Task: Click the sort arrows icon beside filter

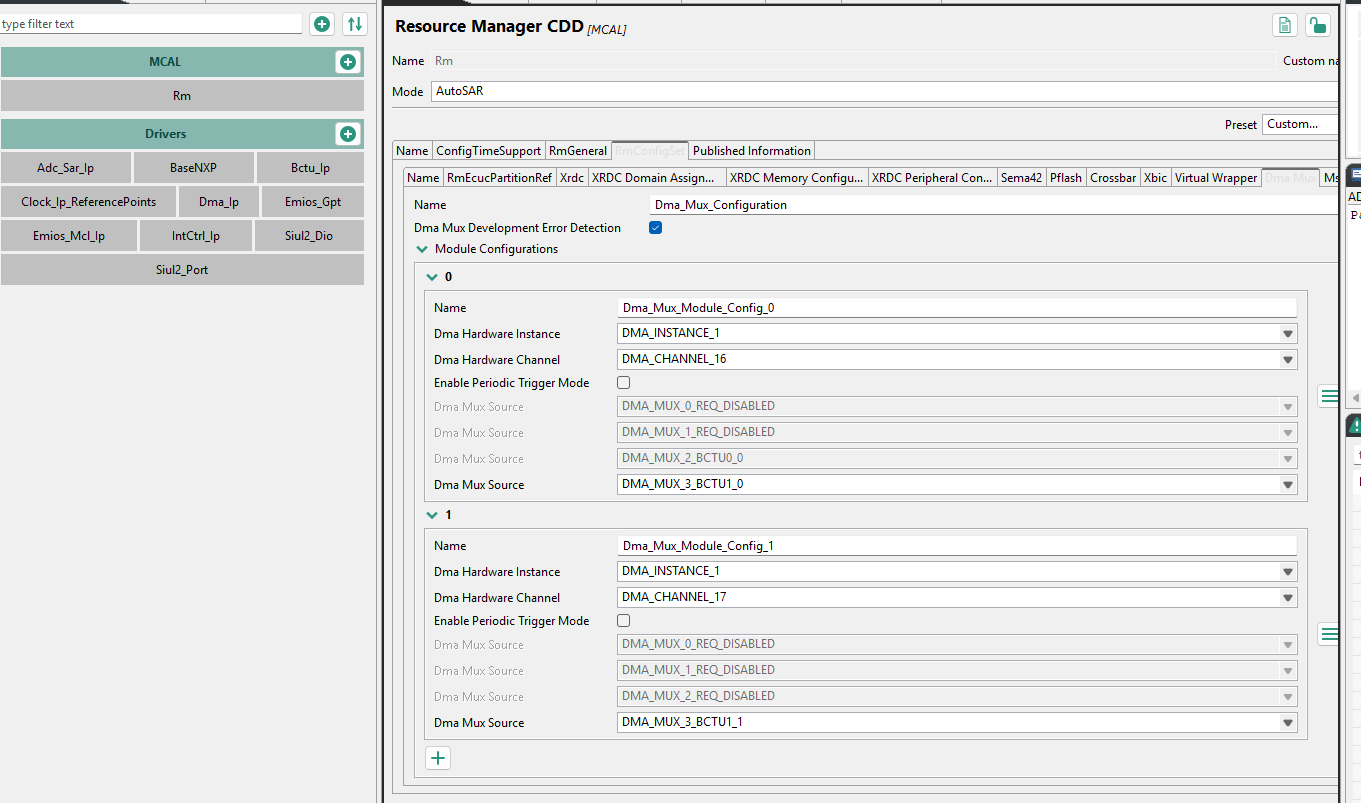Action: (x=354, y=24)
